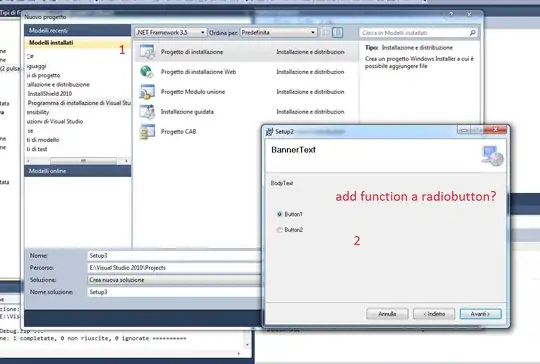Screen dimensions: 540x364
Task: Choose the Progetto Modulo unione icon
Action: 147,92
